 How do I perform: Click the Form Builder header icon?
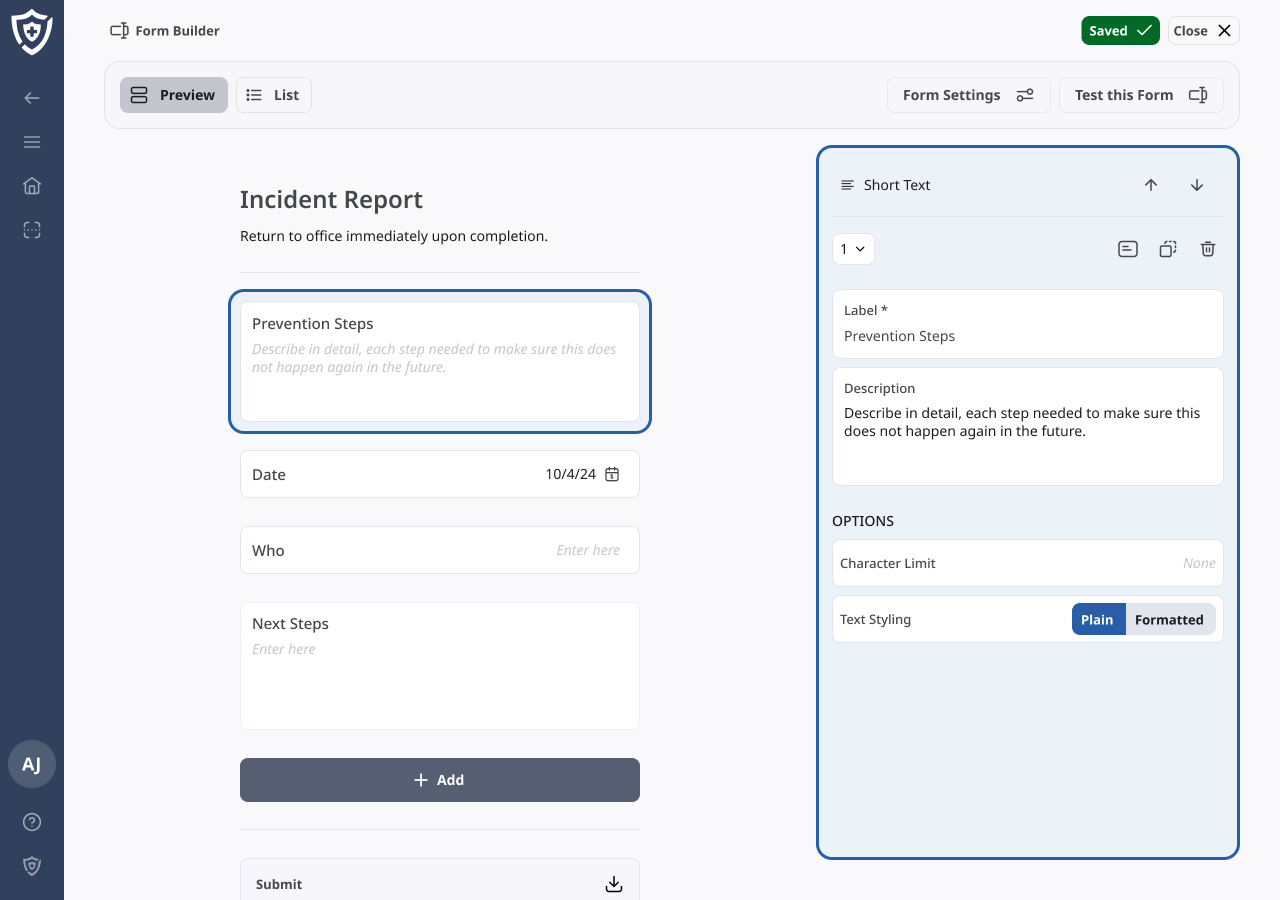click(x=119, y=31)
